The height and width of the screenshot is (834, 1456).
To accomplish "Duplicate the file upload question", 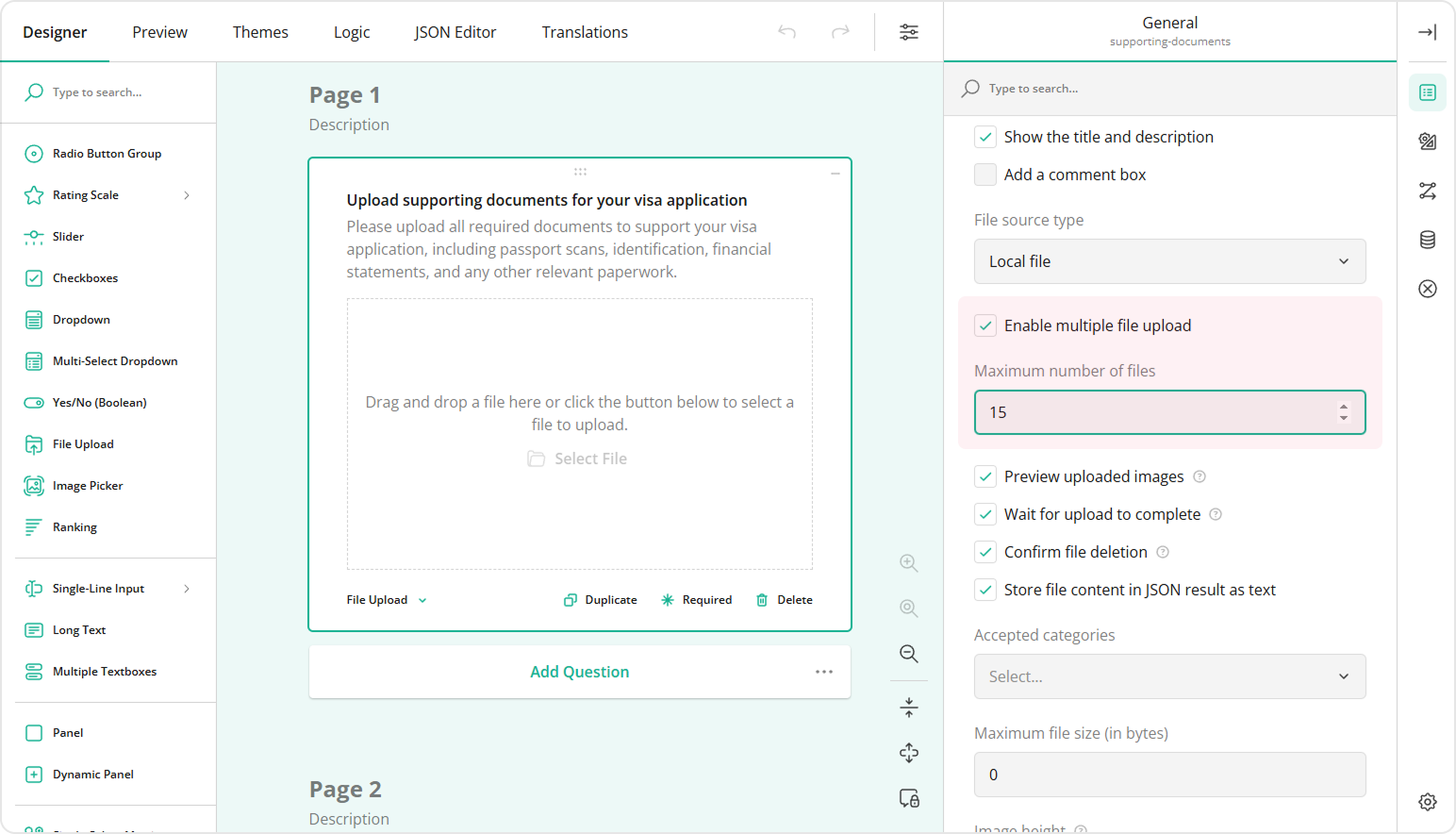I will point(600,599).
